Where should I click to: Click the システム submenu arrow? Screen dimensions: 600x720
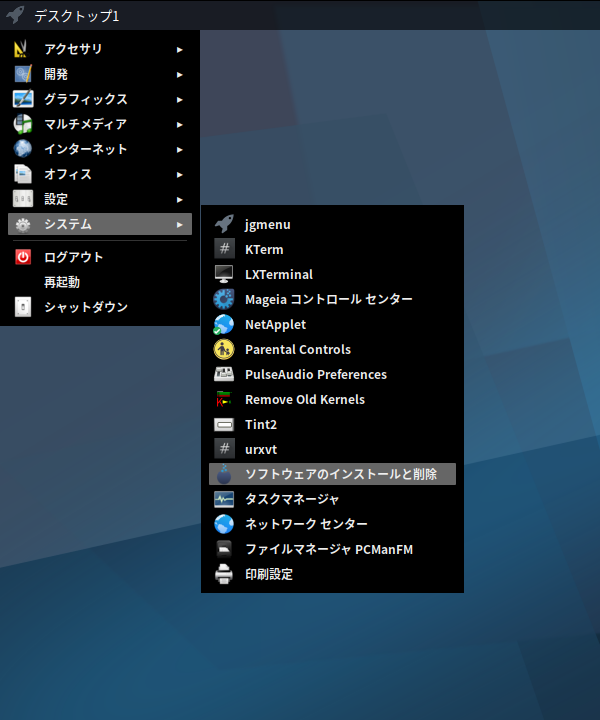click(179, 225)
